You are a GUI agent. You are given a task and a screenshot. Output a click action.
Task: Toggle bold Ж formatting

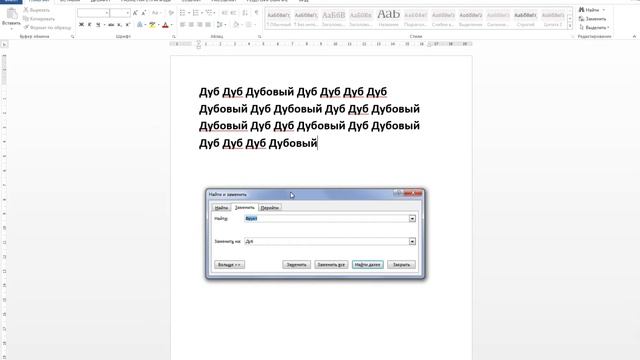click(81, 25)
